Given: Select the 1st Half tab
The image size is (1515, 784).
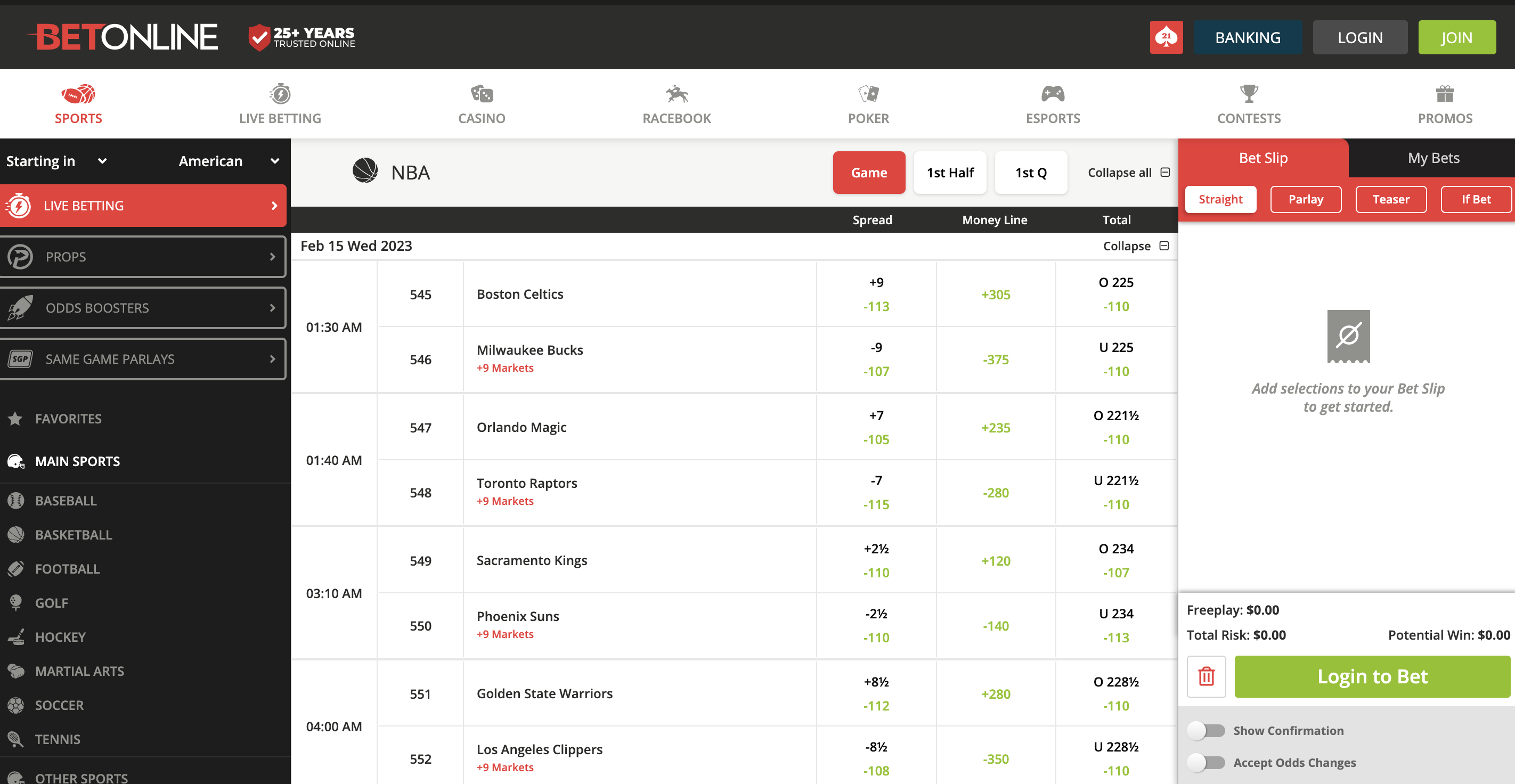Looking at the screenshot, I should (950, 173).
